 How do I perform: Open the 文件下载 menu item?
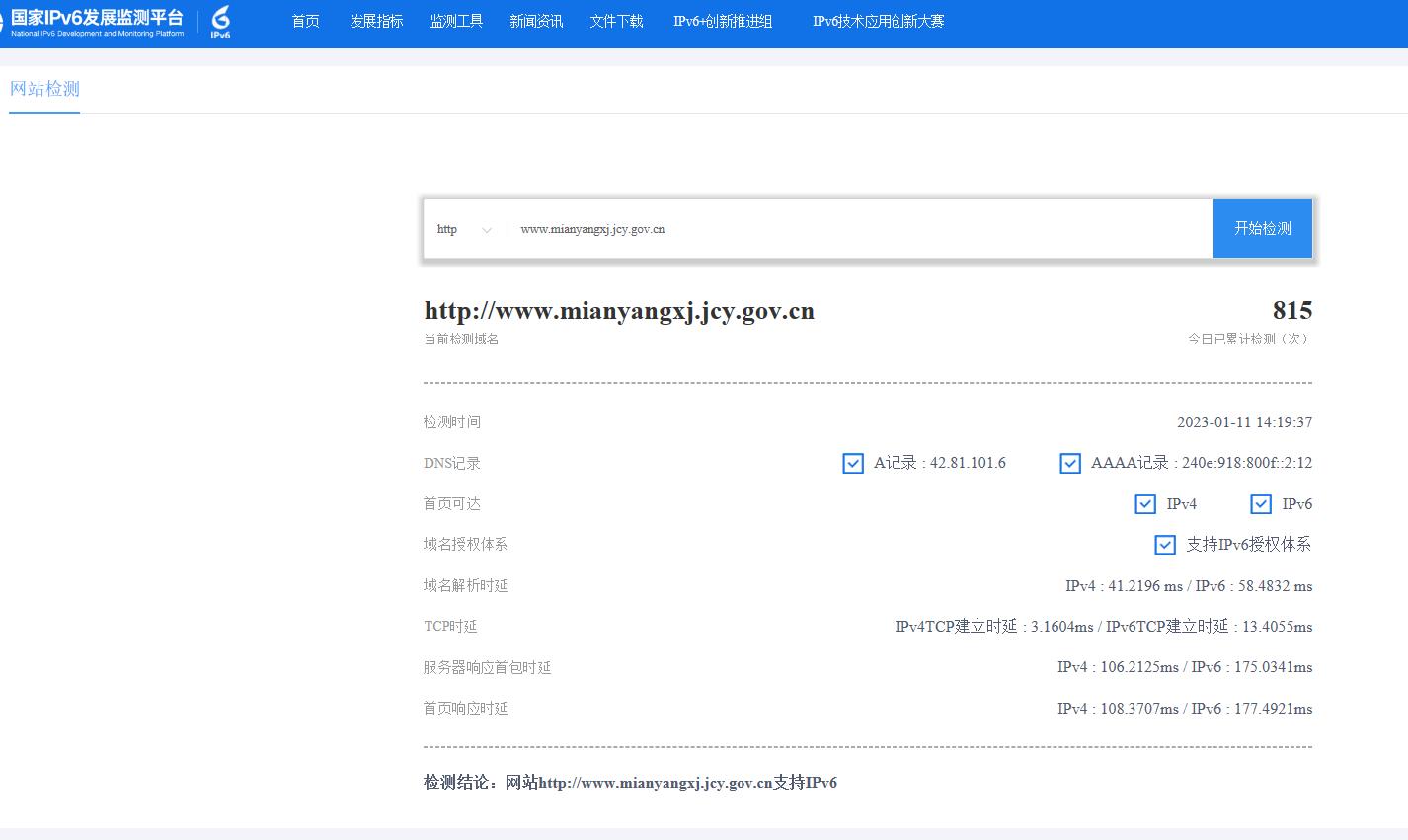616,21
